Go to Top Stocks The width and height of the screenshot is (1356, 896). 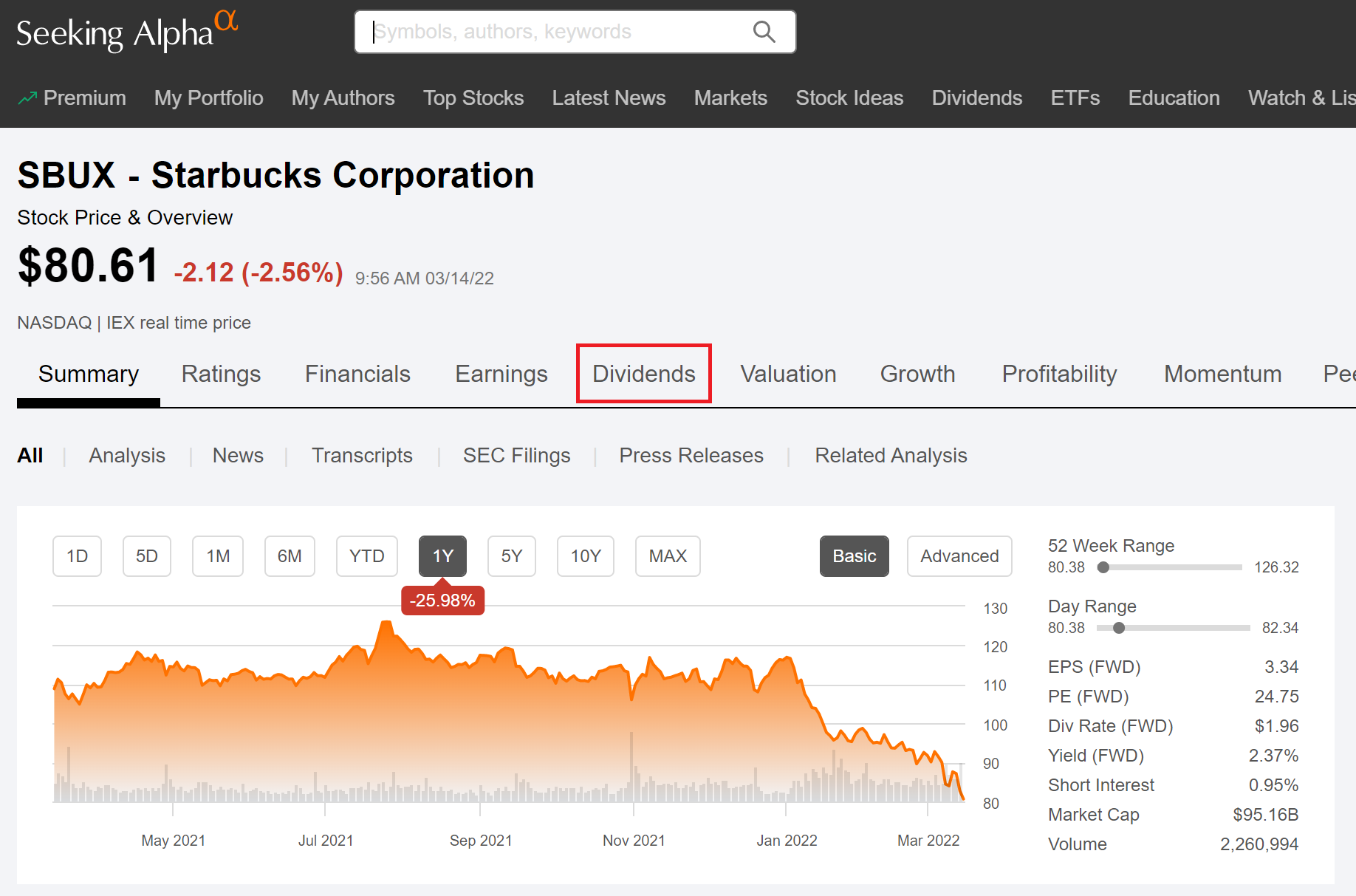(473, 98)
